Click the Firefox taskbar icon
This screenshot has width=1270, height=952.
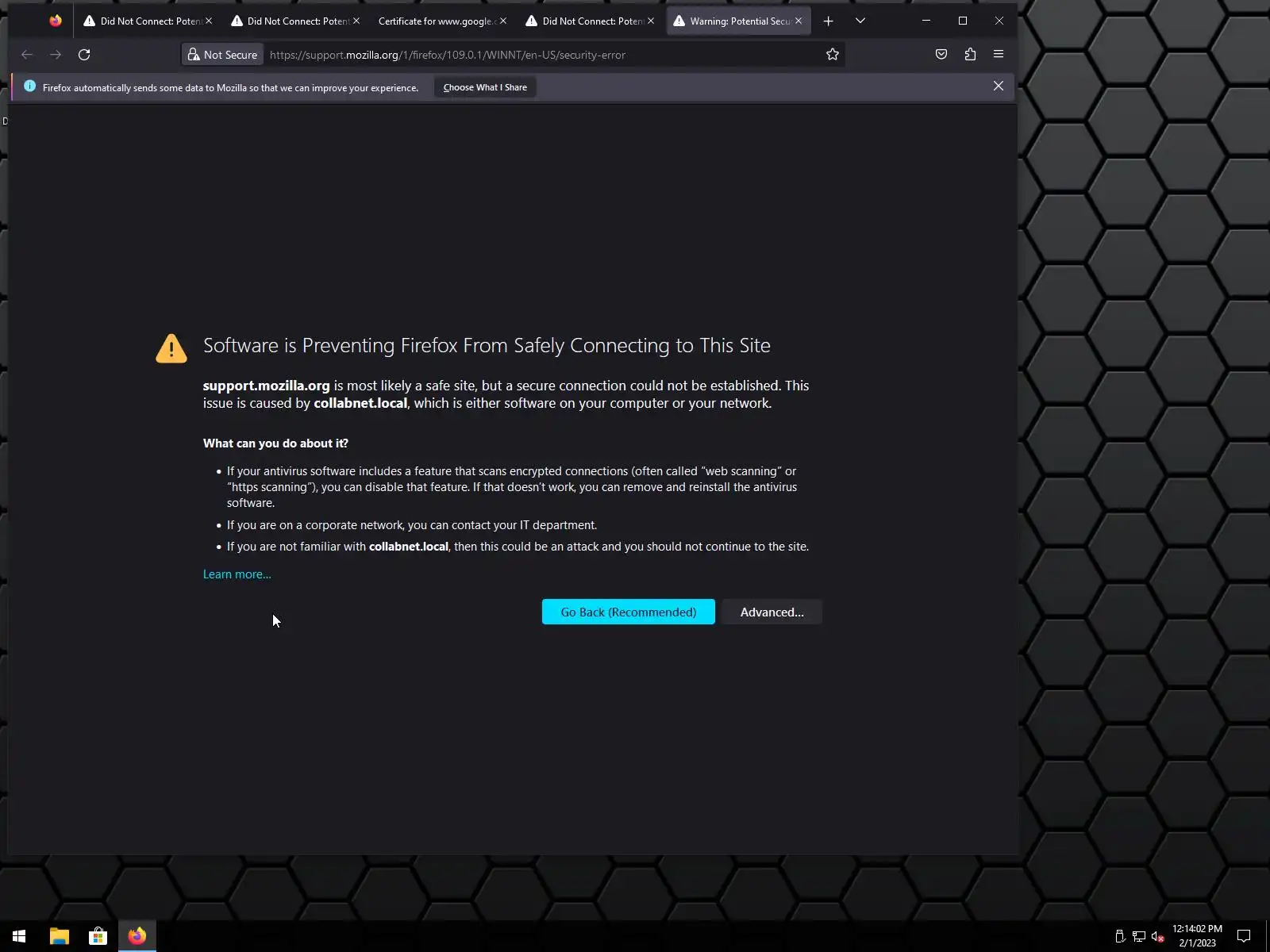(137, 936)
